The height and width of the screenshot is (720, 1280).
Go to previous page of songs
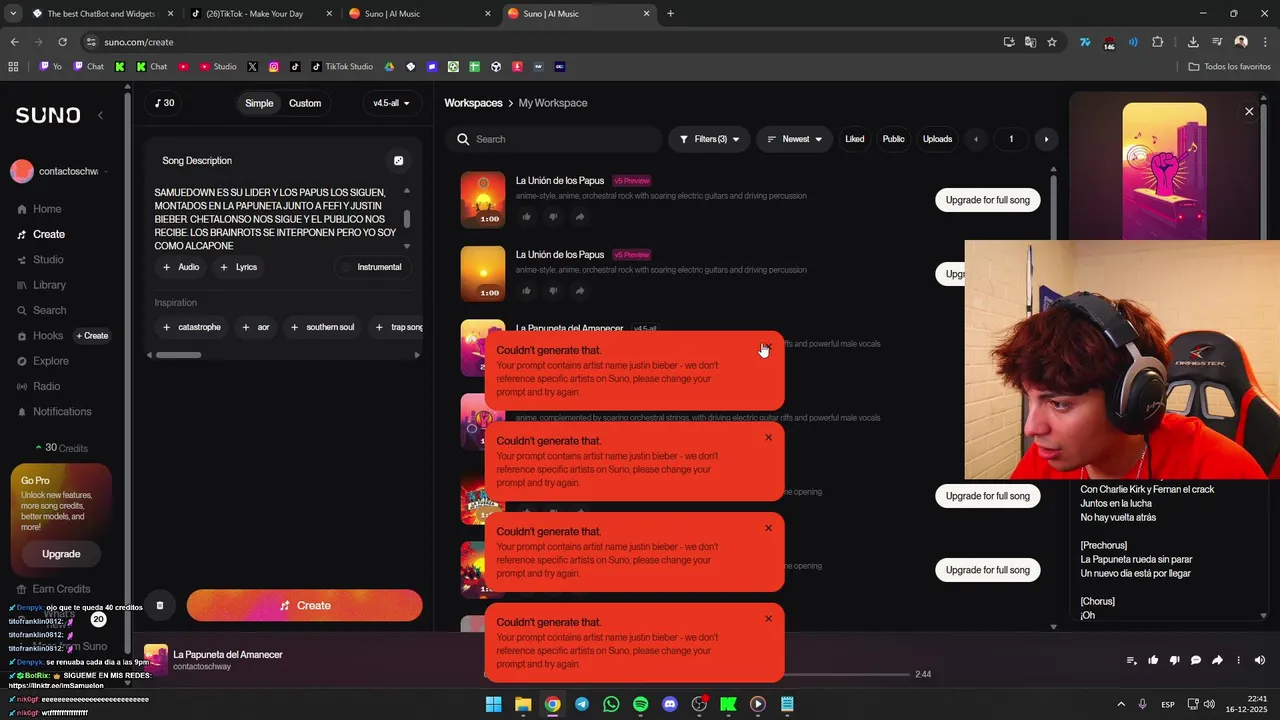976,139
